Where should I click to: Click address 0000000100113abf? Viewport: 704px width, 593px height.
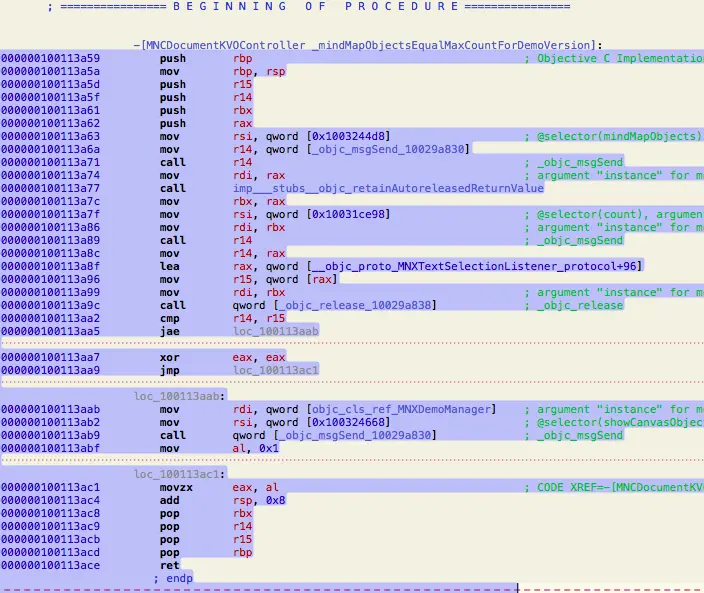[x=50, y=449]
